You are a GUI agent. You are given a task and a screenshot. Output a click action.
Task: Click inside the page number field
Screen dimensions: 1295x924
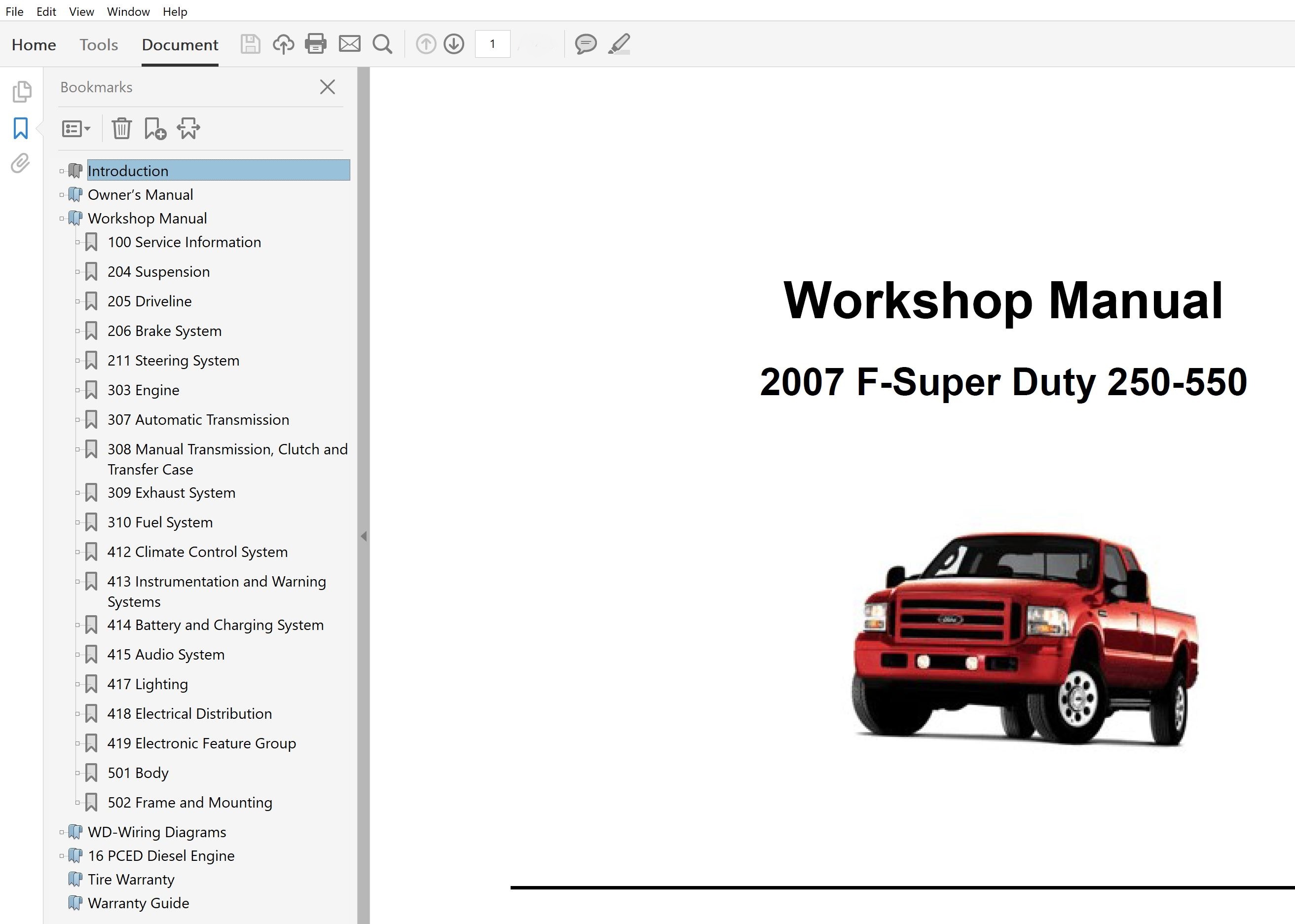click(x=492, y=44)
